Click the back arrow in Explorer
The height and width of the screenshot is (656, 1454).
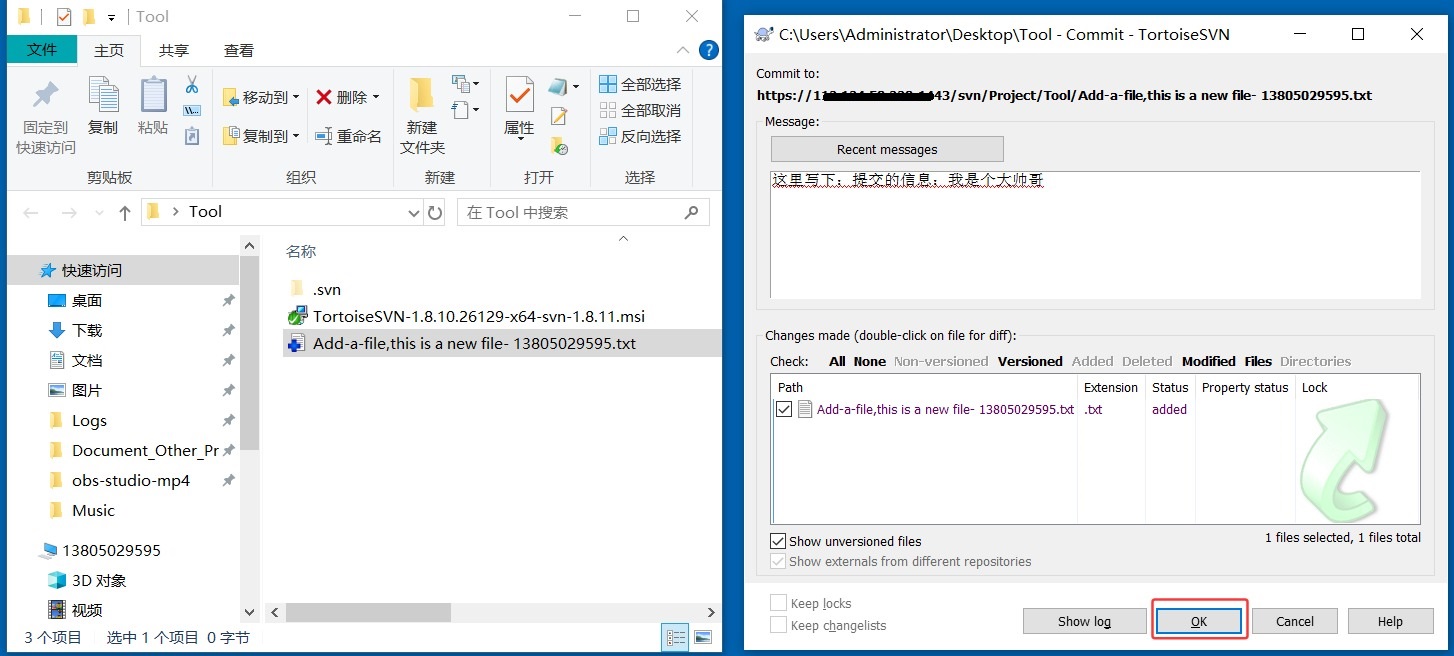click(x=31, y=212)
